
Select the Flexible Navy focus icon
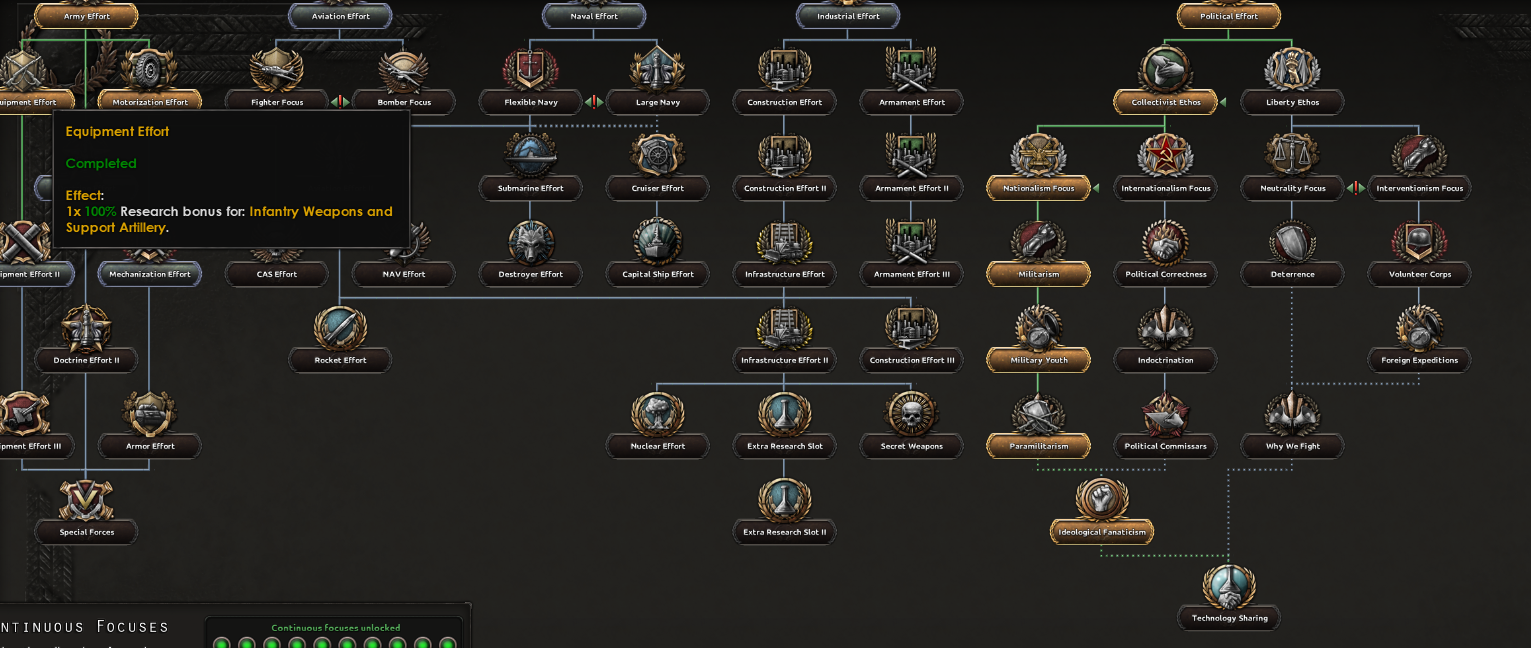pos(531,71)
